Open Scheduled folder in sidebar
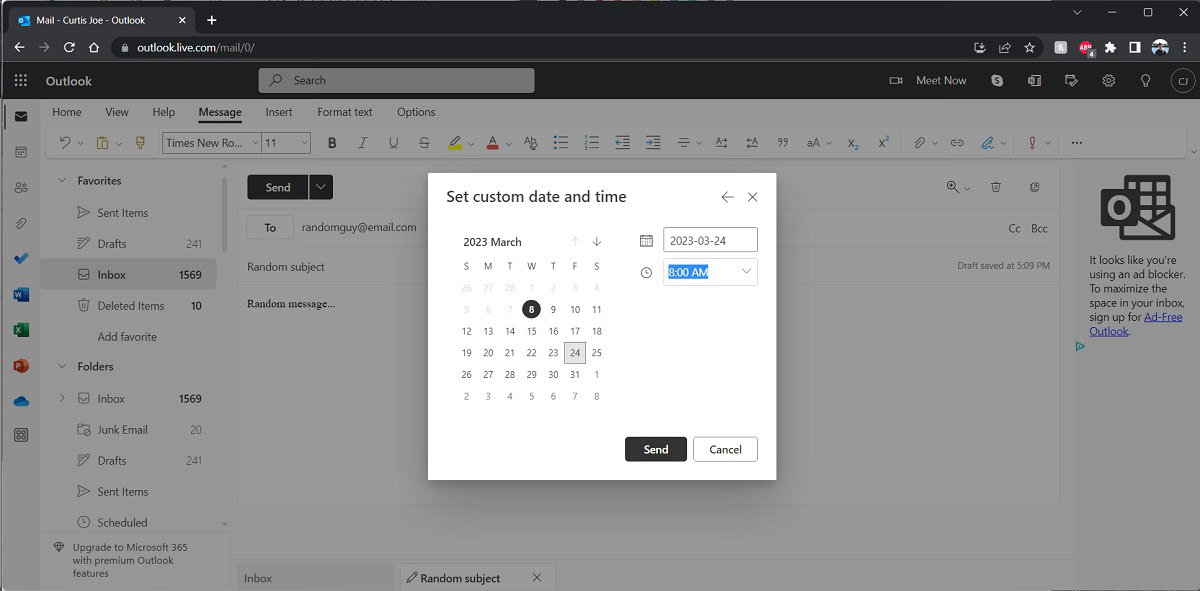The width and height of the screenshot is (1200, 591). (122, 523)
